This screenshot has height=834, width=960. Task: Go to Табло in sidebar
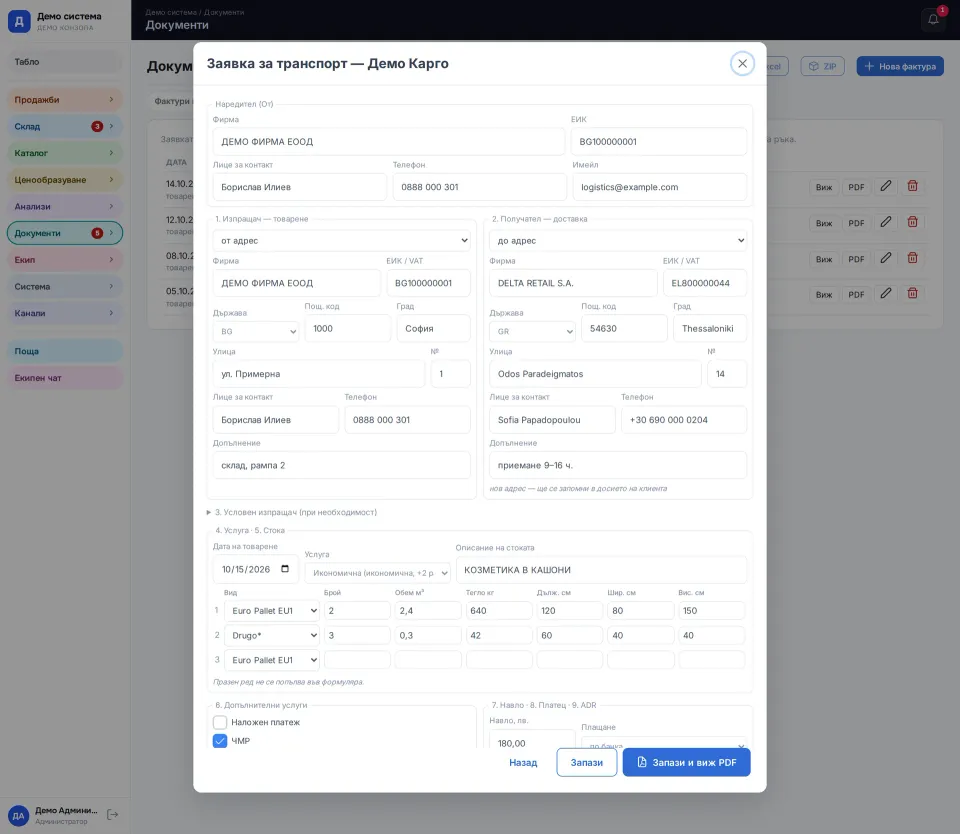pos(64,62)
